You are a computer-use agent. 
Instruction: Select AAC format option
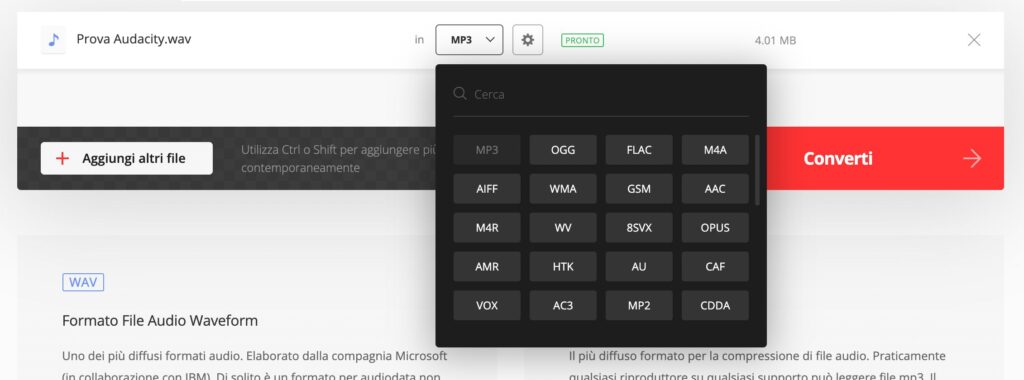[x=715, y=189]
